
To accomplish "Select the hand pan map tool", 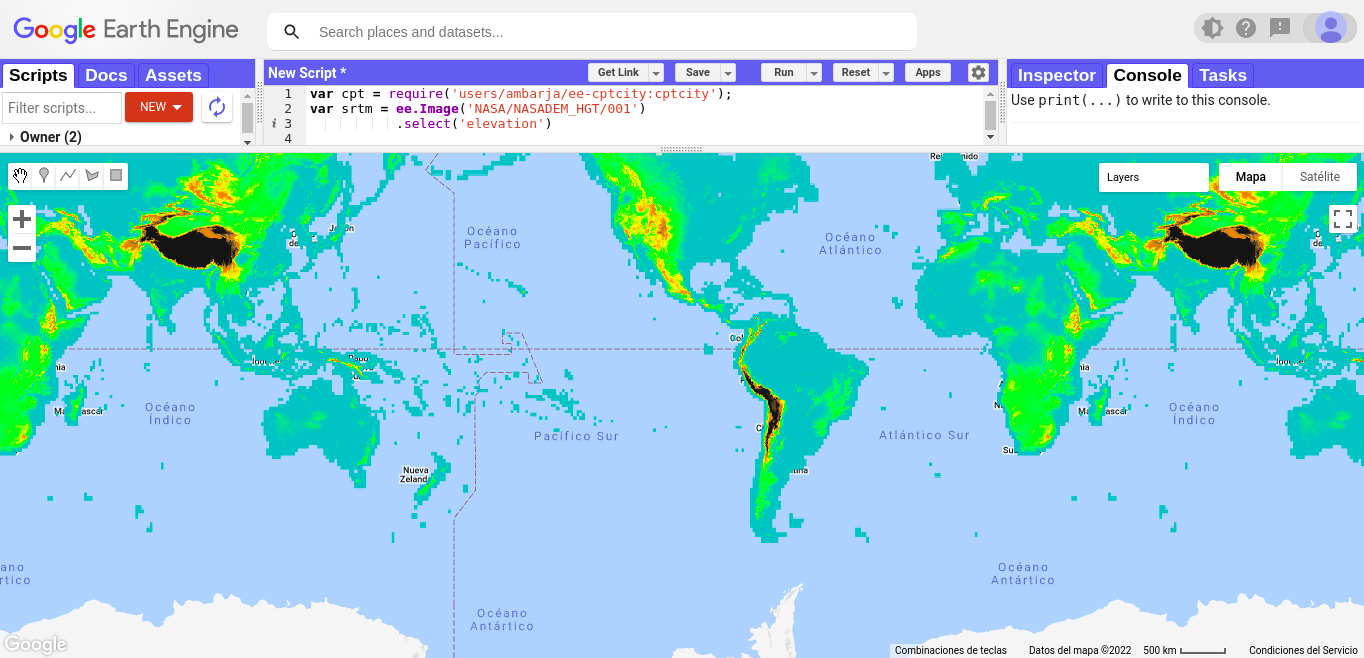I will coord(20,176).
